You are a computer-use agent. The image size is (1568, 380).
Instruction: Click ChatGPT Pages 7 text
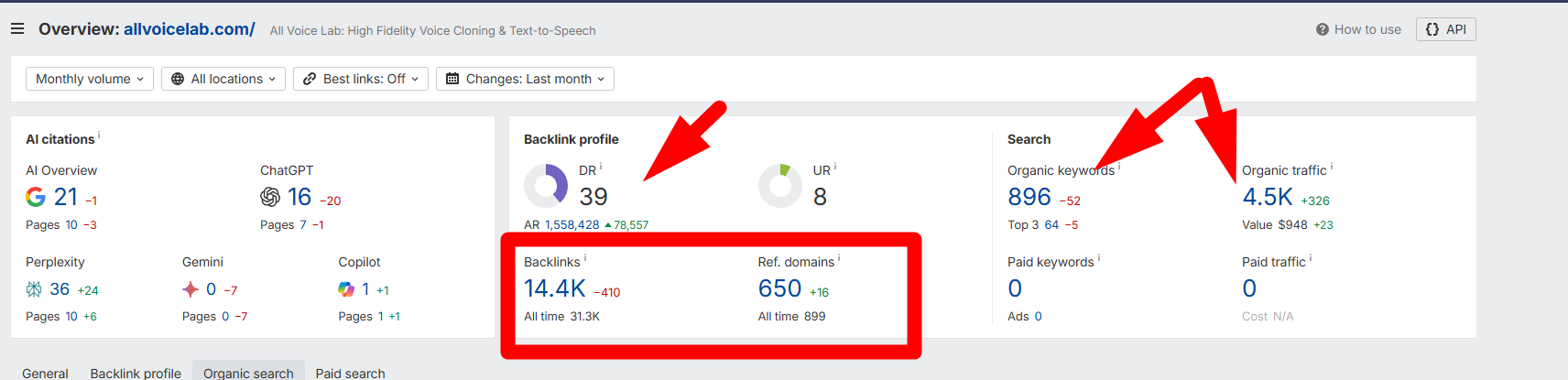point(283,224)
